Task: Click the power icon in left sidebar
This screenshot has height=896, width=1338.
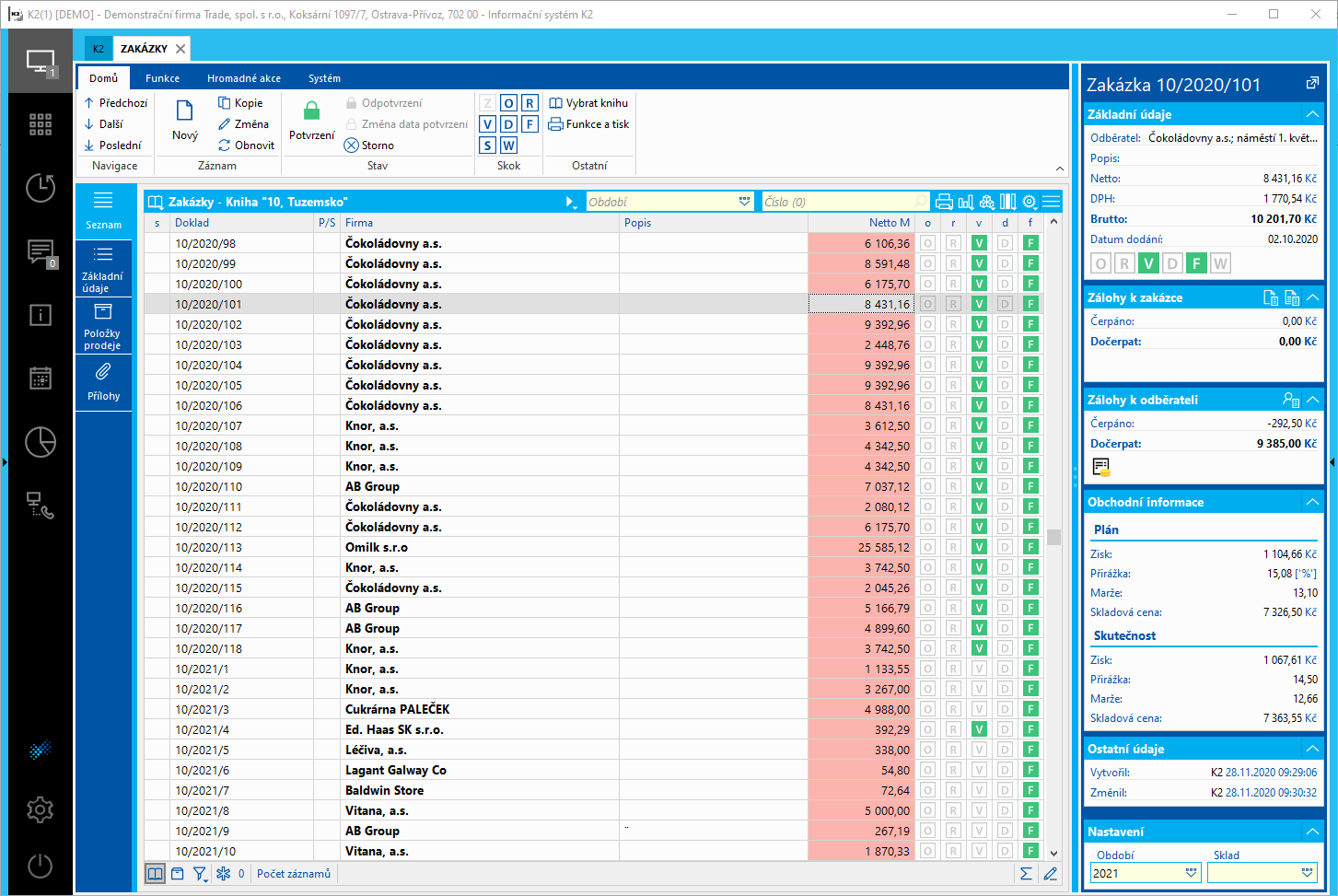Action: 41,867
